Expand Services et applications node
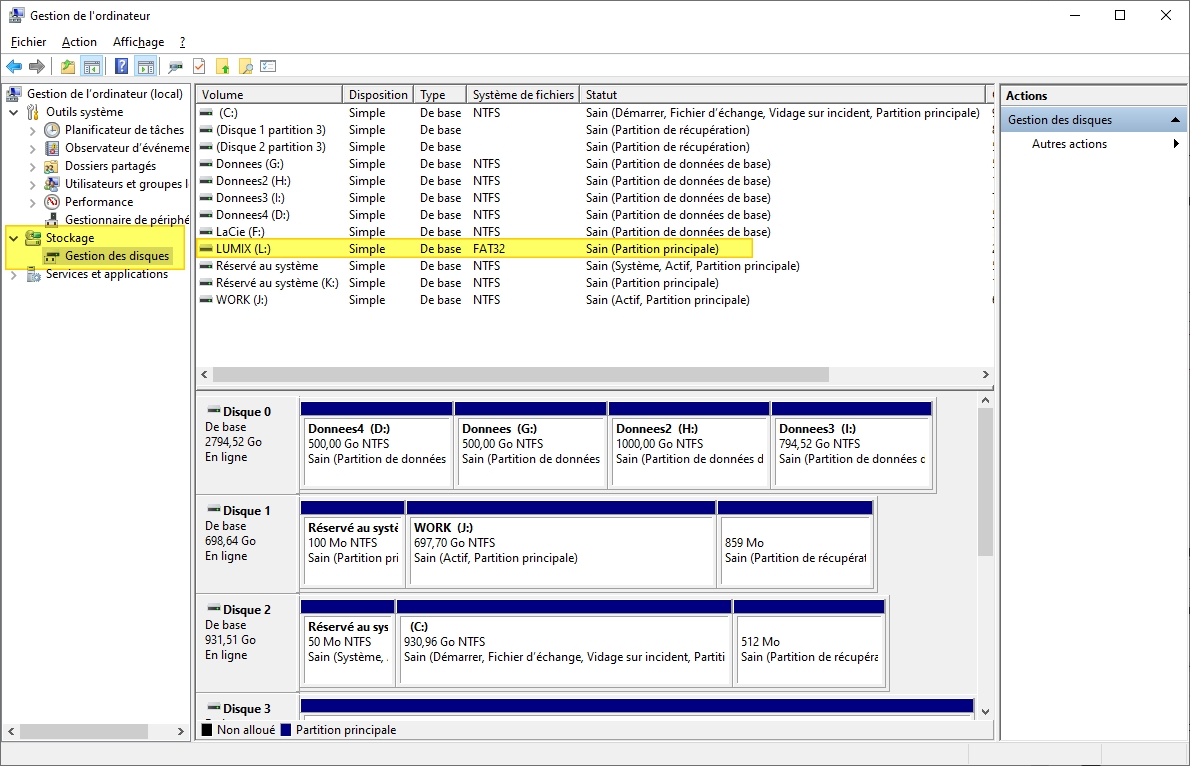 tap(14, 275)
